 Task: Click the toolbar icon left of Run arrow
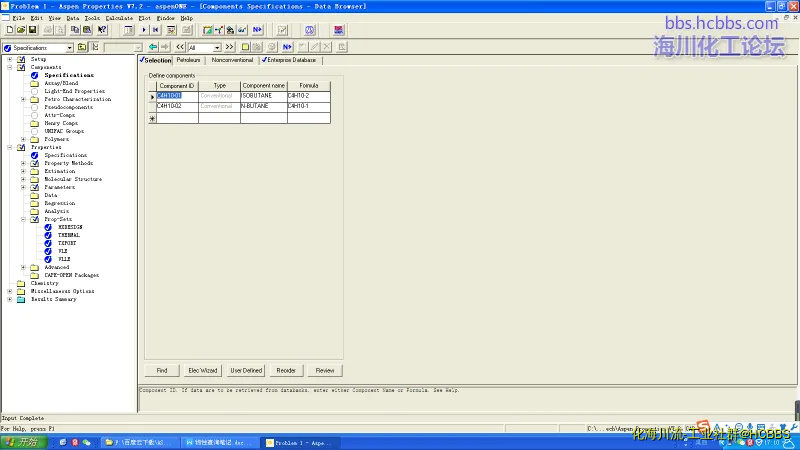129,30
